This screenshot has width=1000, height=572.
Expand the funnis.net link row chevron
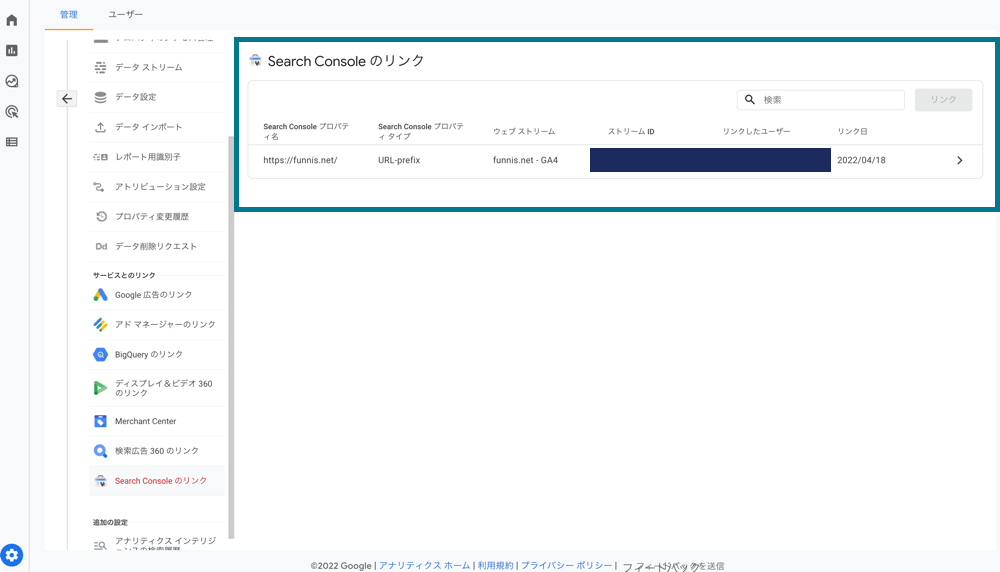(959, 160)
